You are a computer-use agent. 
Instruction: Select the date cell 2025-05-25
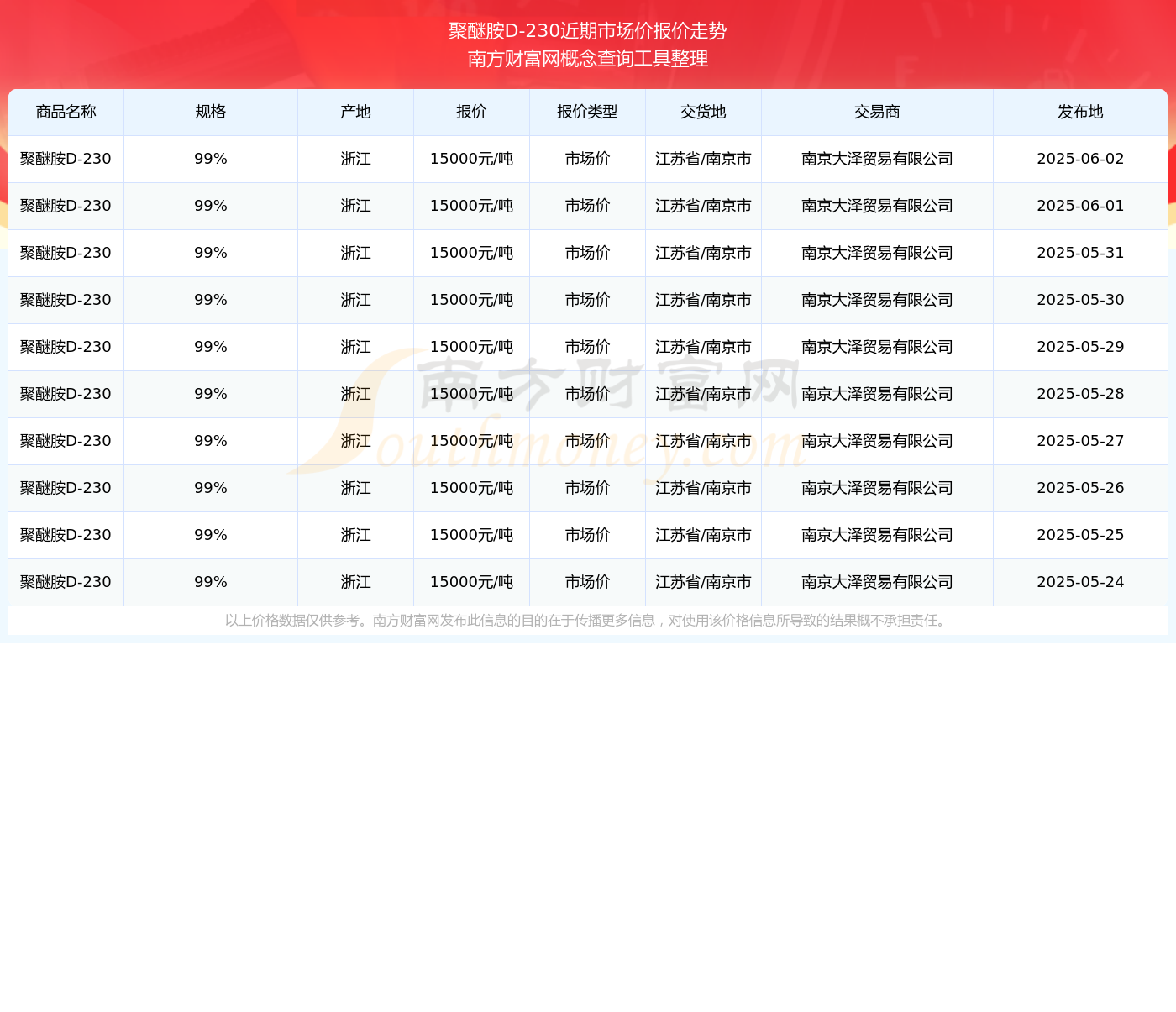point(1080,535)
